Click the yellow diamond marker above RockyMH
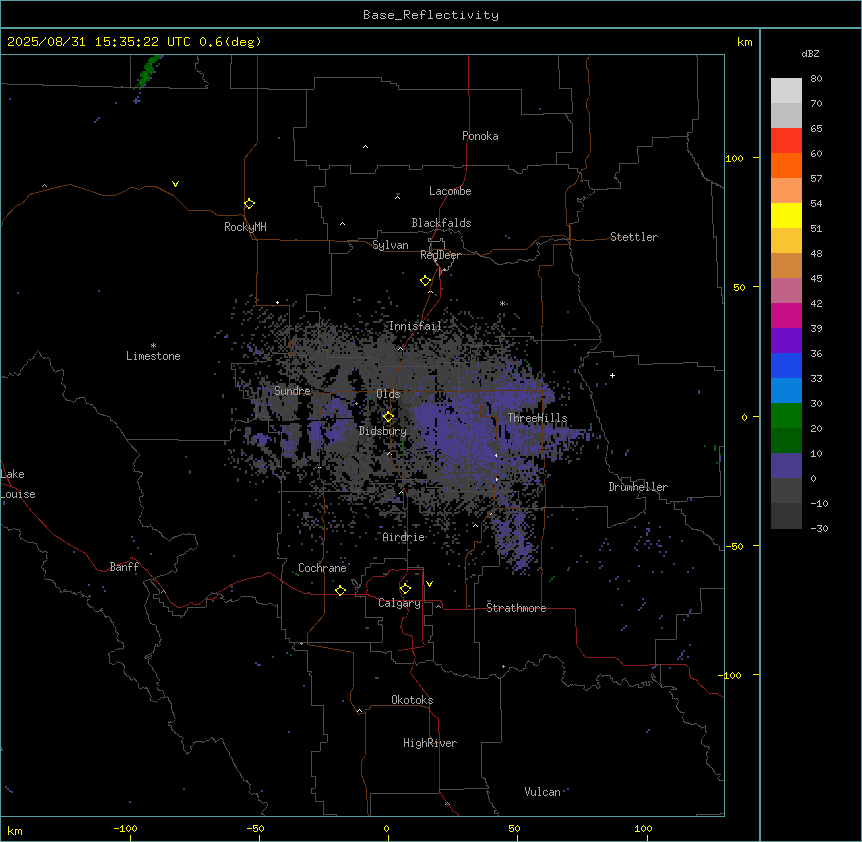Image resolution: width=862 pixels, height=842 pixels. point(249,204)
